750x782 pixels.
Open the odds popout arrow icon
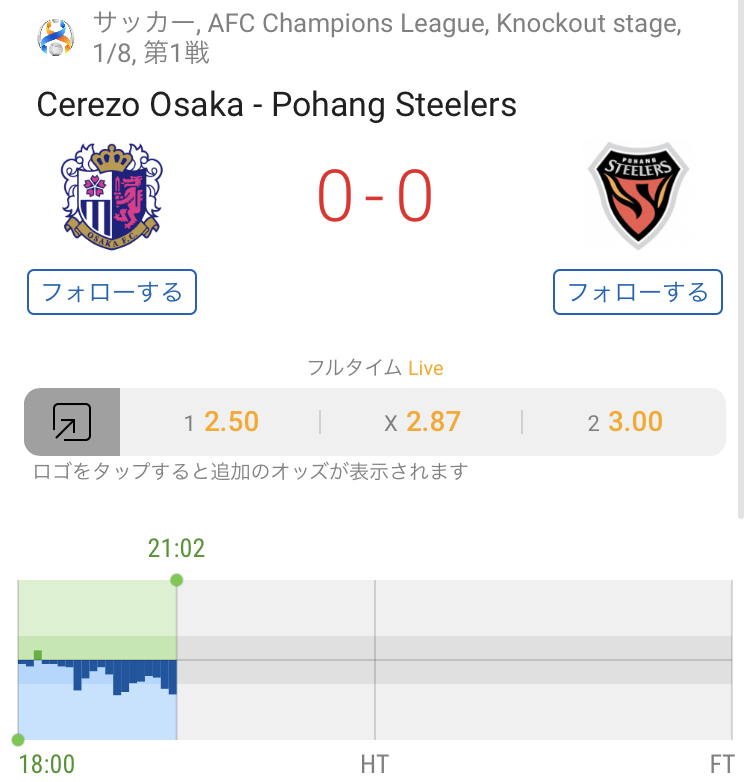(72, 422)
